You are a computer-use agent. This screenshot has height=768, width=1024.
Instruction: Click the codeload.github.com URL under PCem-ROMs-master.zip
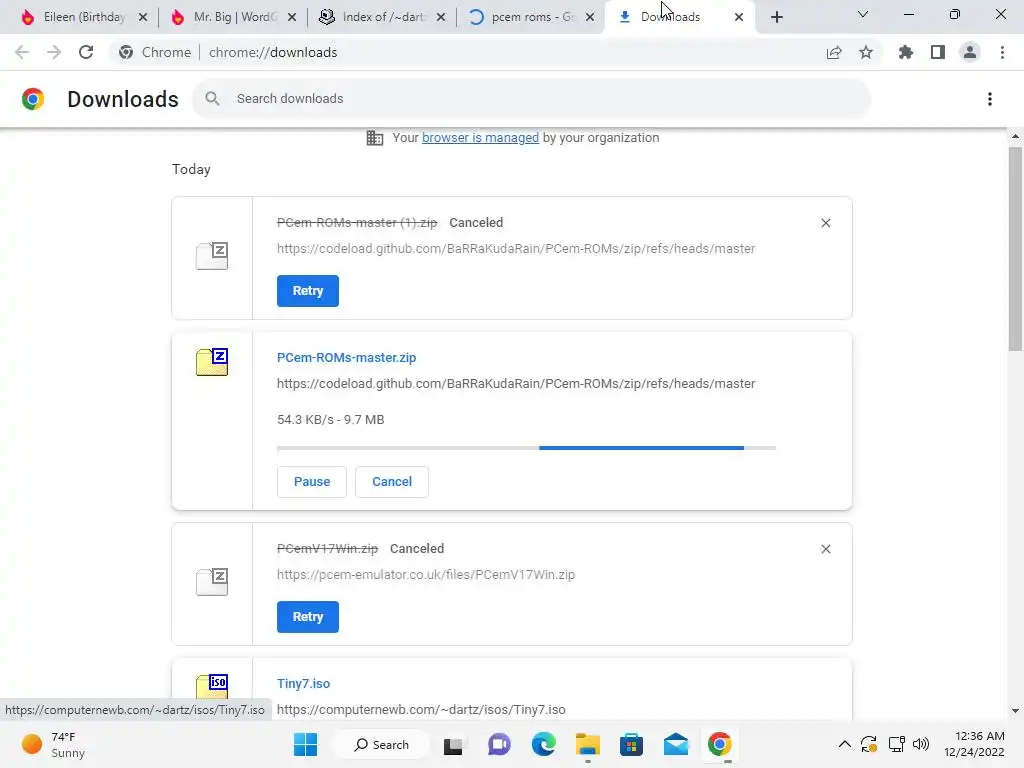click(516, 384)
